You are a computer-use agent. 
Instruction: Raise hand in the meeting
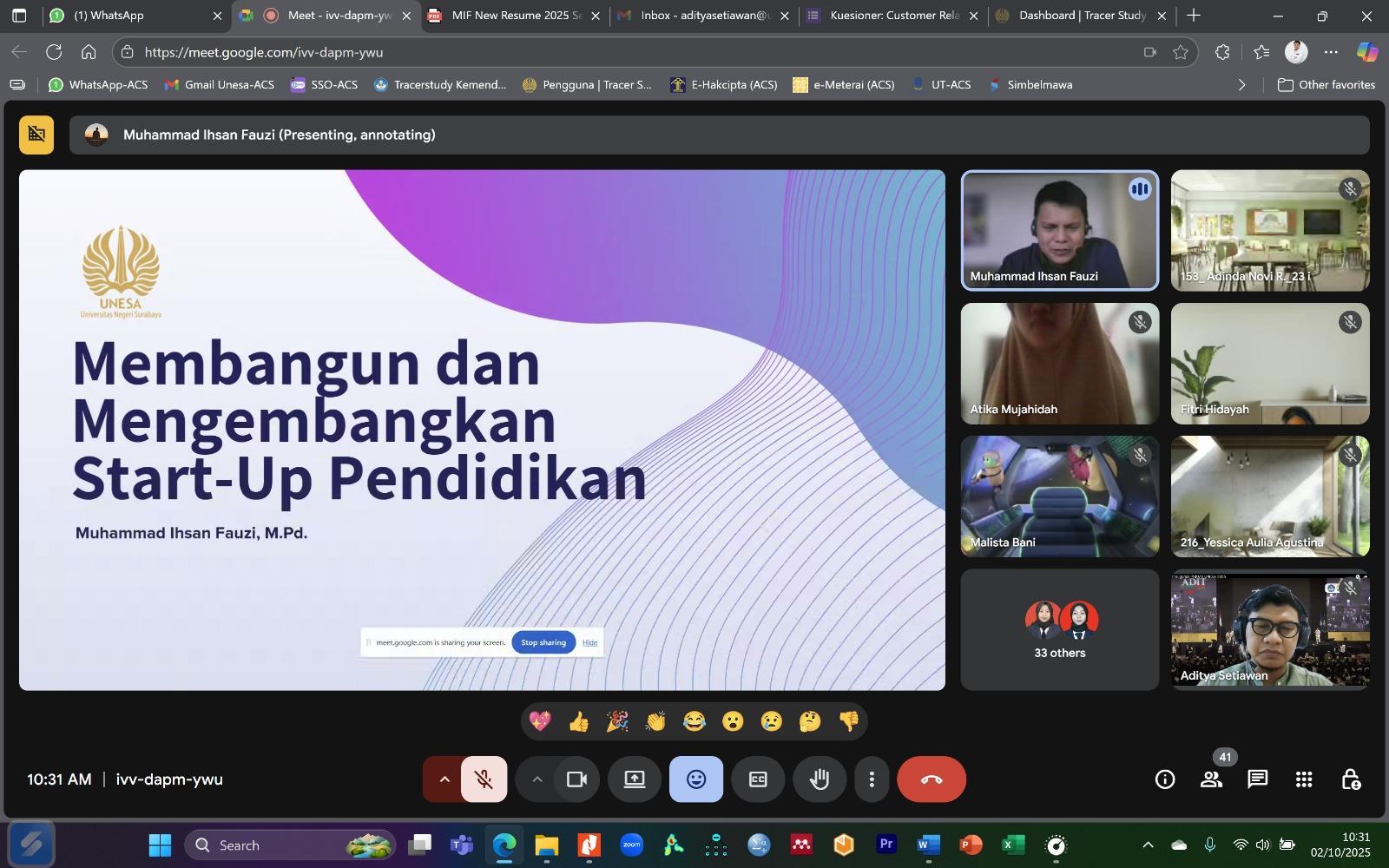pyautogui.click(x=820, y=779)
